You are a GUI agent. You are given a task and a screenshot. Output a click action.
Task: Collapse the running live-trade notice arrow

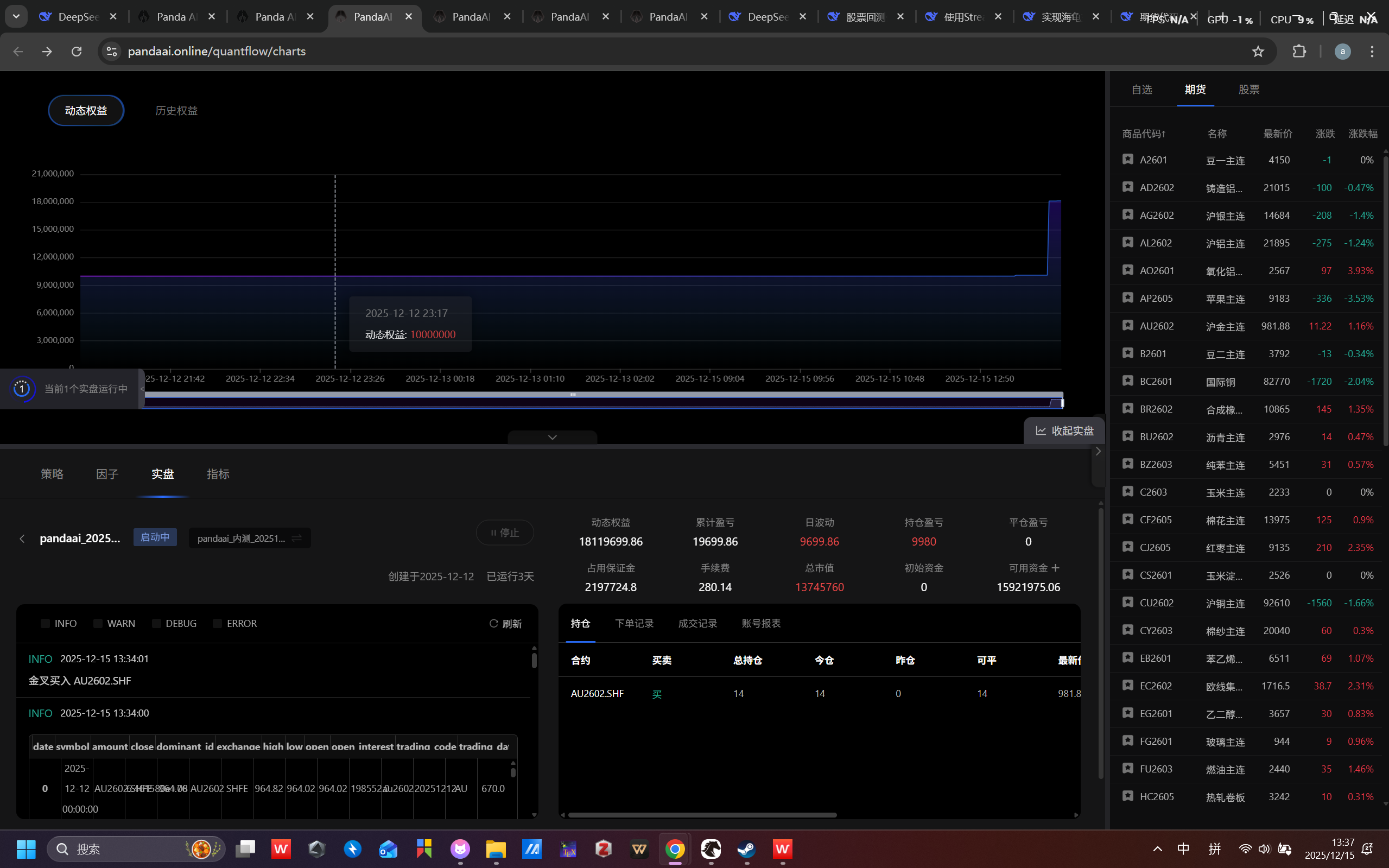(141, 389)
